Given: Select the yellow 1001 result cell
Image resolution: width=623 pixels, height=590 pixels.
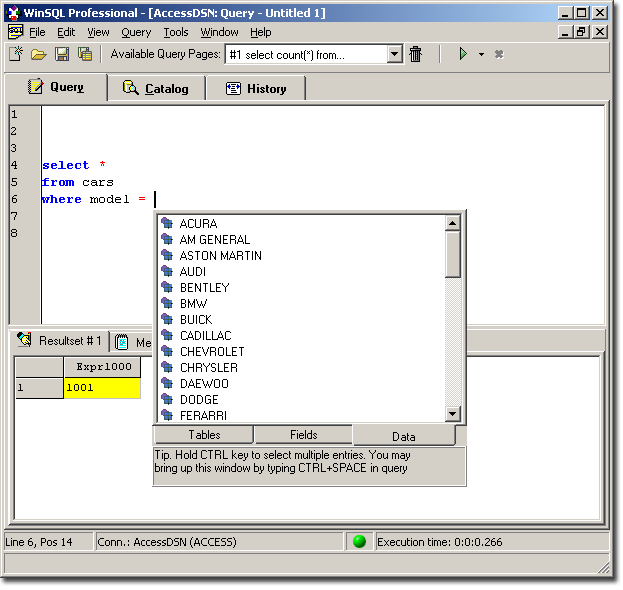Looking at the screenshot, I should (103, 387).
